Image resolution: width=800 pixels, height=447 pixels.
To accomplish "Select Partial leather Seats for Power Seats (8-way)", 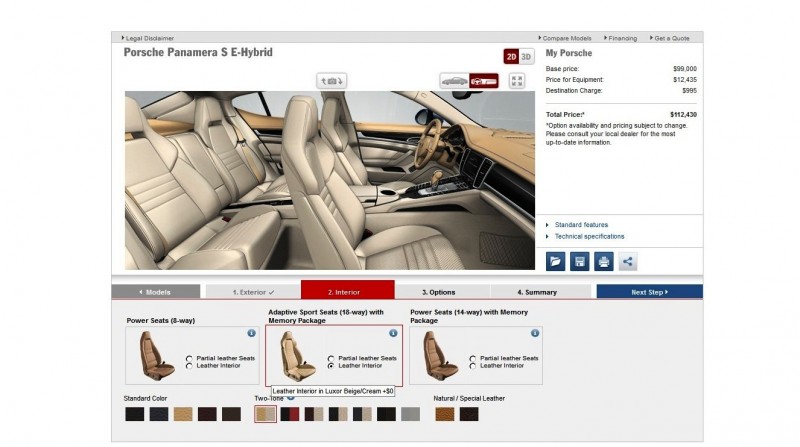I will [x=189, y=359].
